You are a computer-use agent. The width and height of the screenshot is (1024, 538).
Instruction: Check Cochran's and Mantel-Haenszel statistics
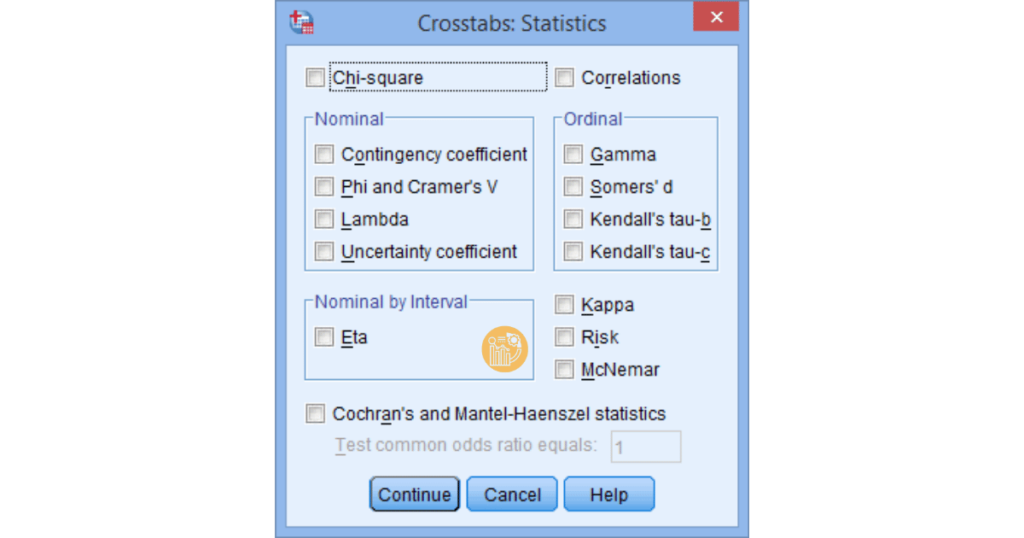pyautogui.click(x=315, y=413)
